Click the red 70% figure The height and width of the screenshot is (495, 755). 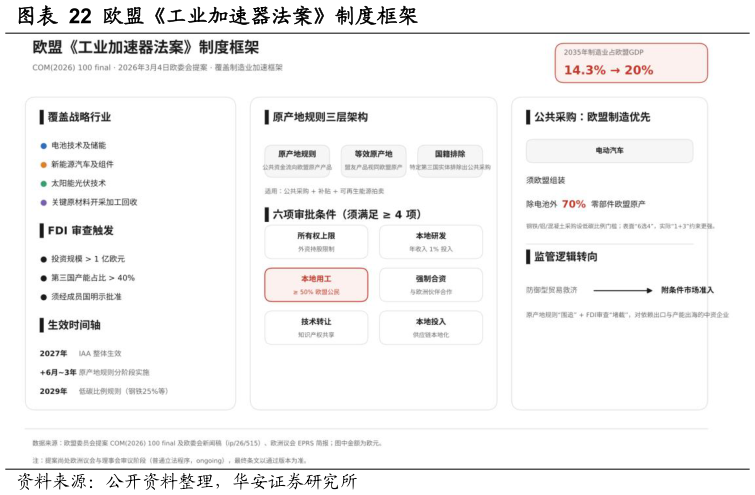574,204
